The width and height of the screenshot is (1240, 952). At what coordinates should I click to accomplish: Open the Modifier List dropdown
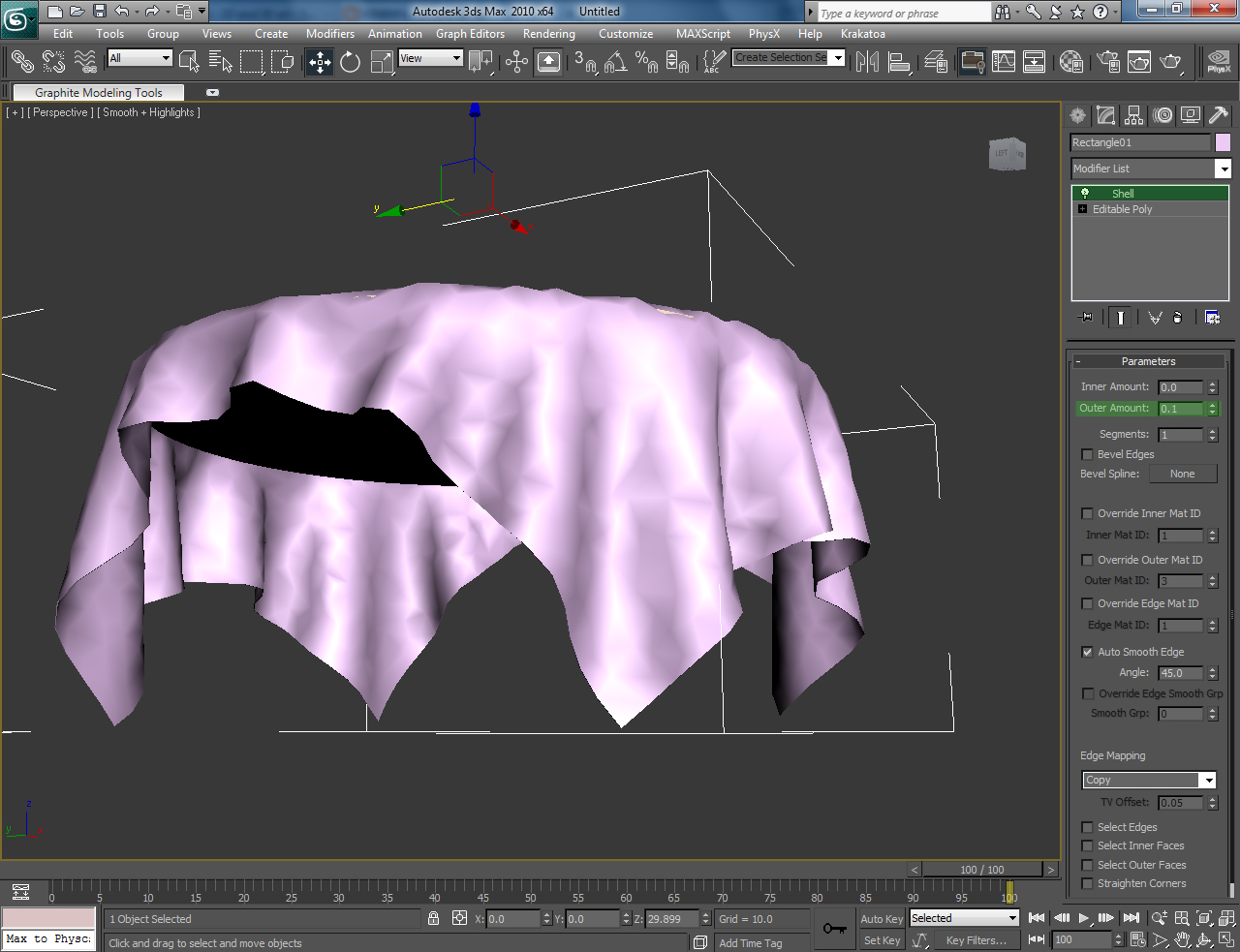point(1224,169)
